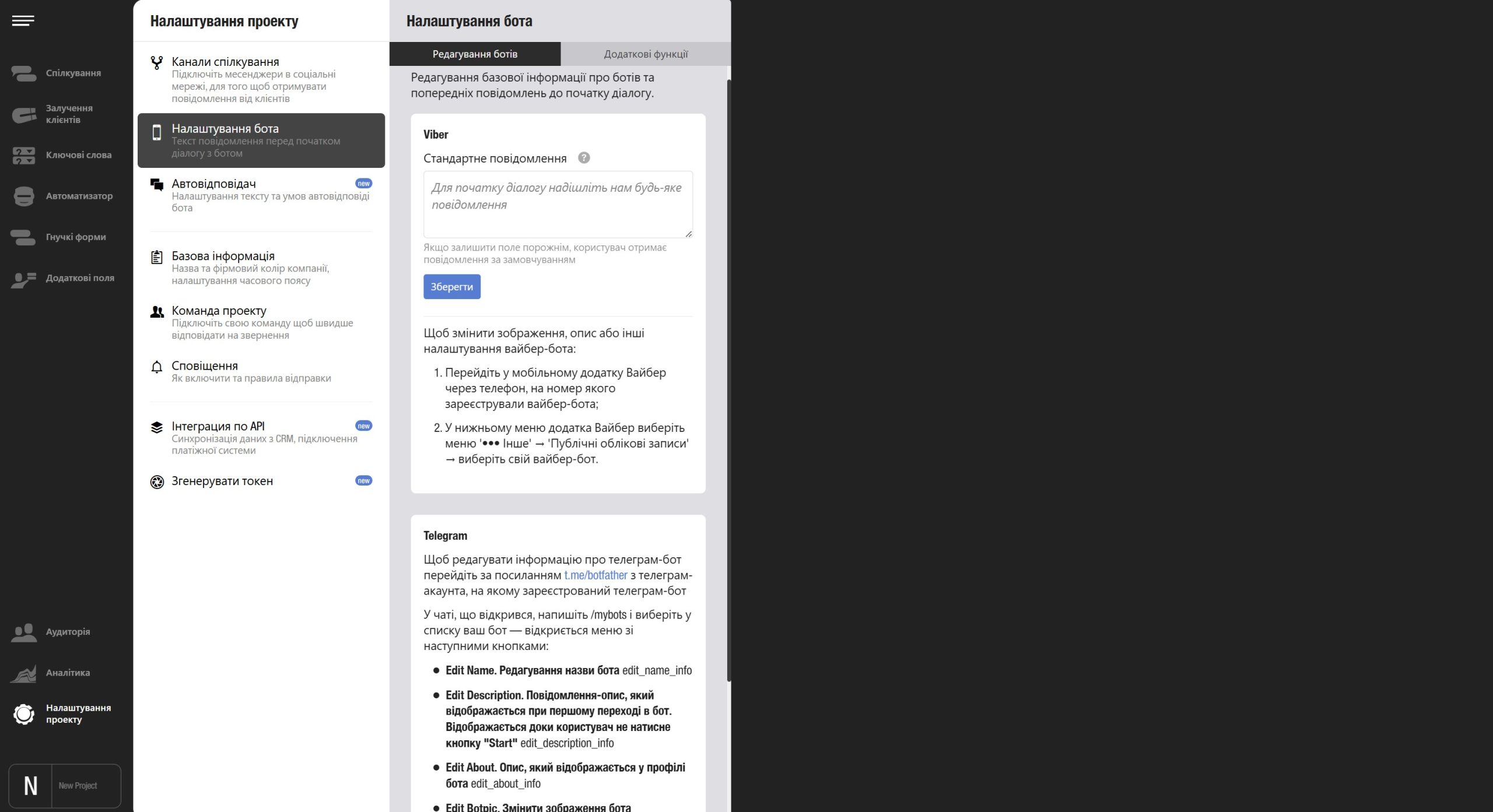The image size is (1493, 812).
Task: Click the Залучення клієнтів sidebar icon
Action: point(24,114)
